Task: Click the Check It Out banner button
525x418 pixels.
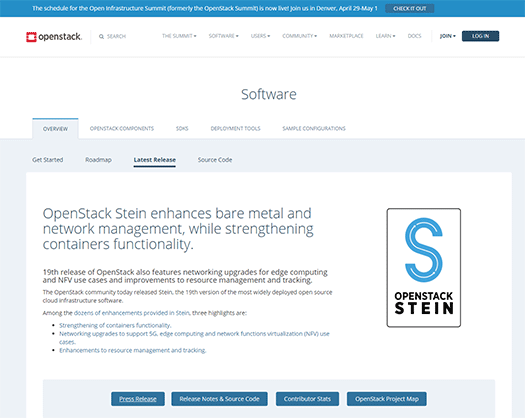Action: click(x=409, y=8)
